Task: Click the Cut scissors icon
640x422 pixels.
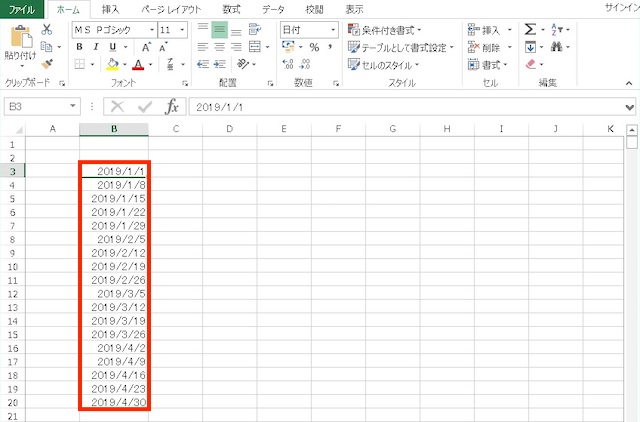Action: click(47, 30)
